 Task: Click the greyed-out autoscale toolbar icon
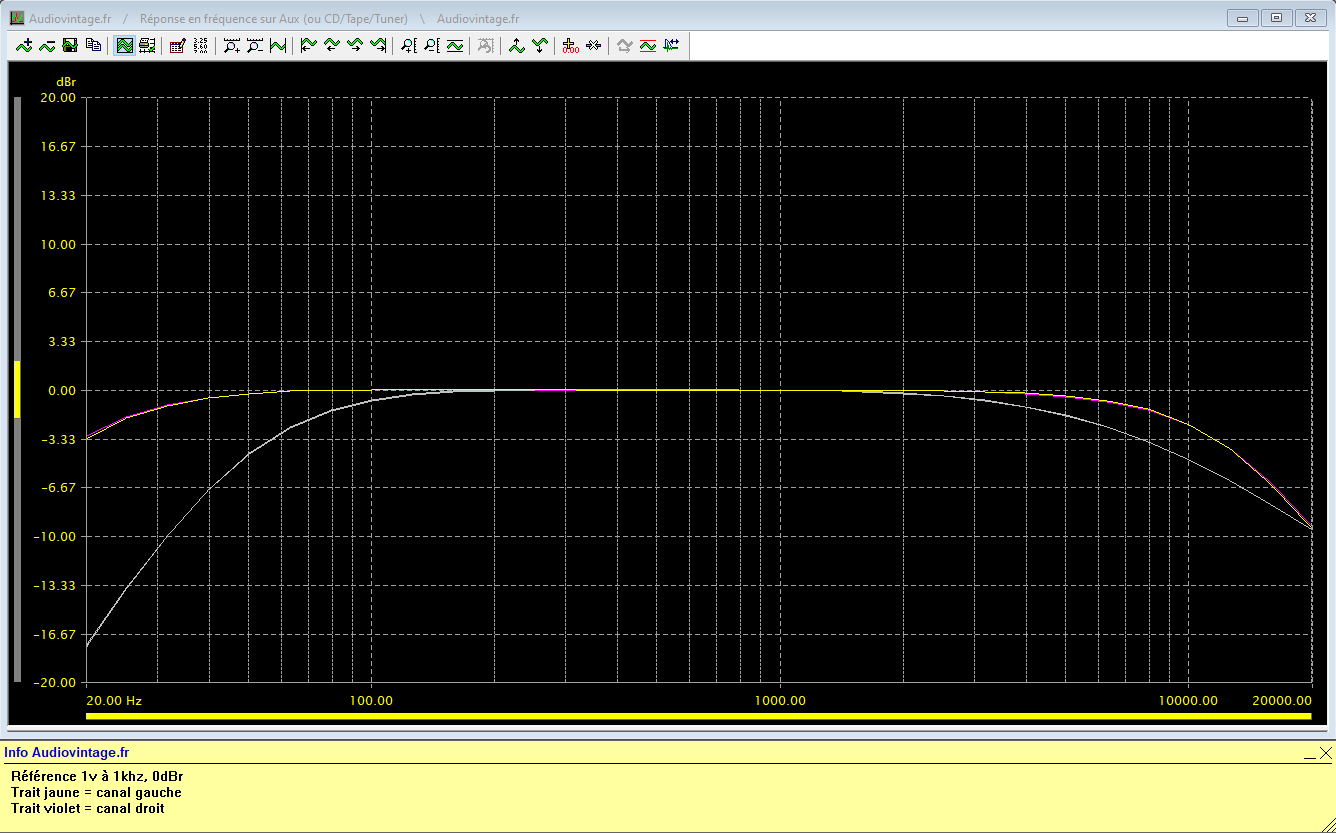tap(485, 45)
